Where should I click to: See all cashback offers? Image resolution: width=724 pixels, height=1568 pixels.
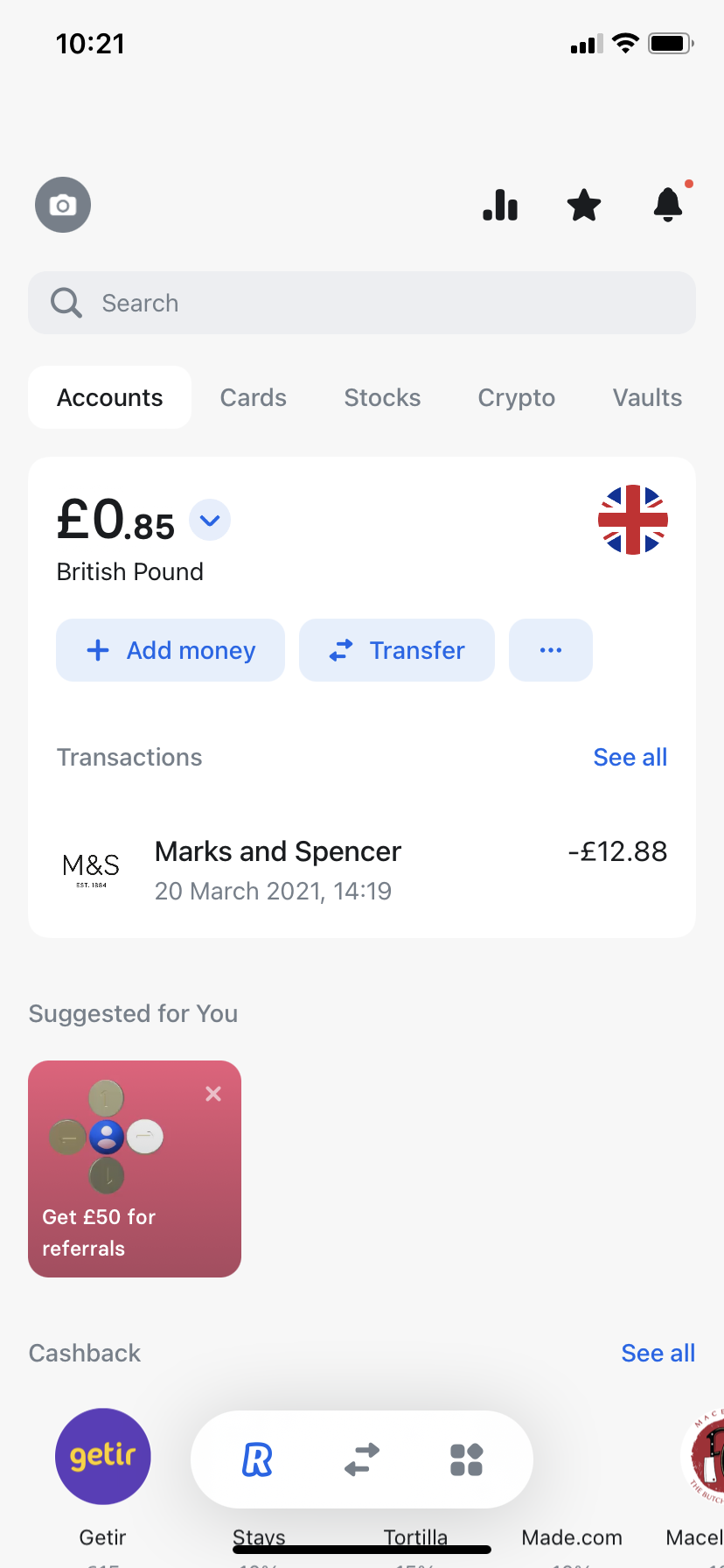658,1354
